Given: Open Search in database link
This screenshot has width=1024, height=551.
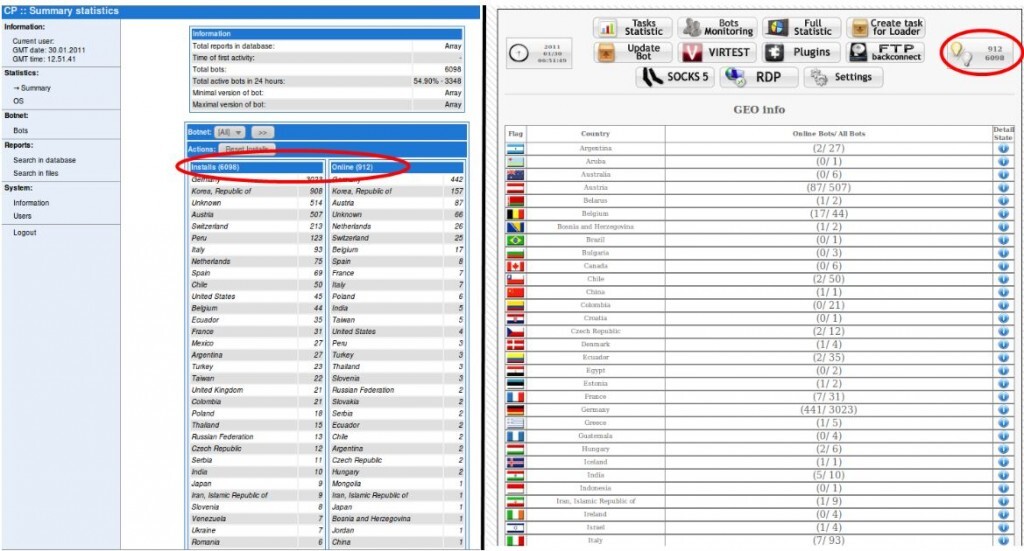Looking at the screenshot, I should (x=44, y=160).
